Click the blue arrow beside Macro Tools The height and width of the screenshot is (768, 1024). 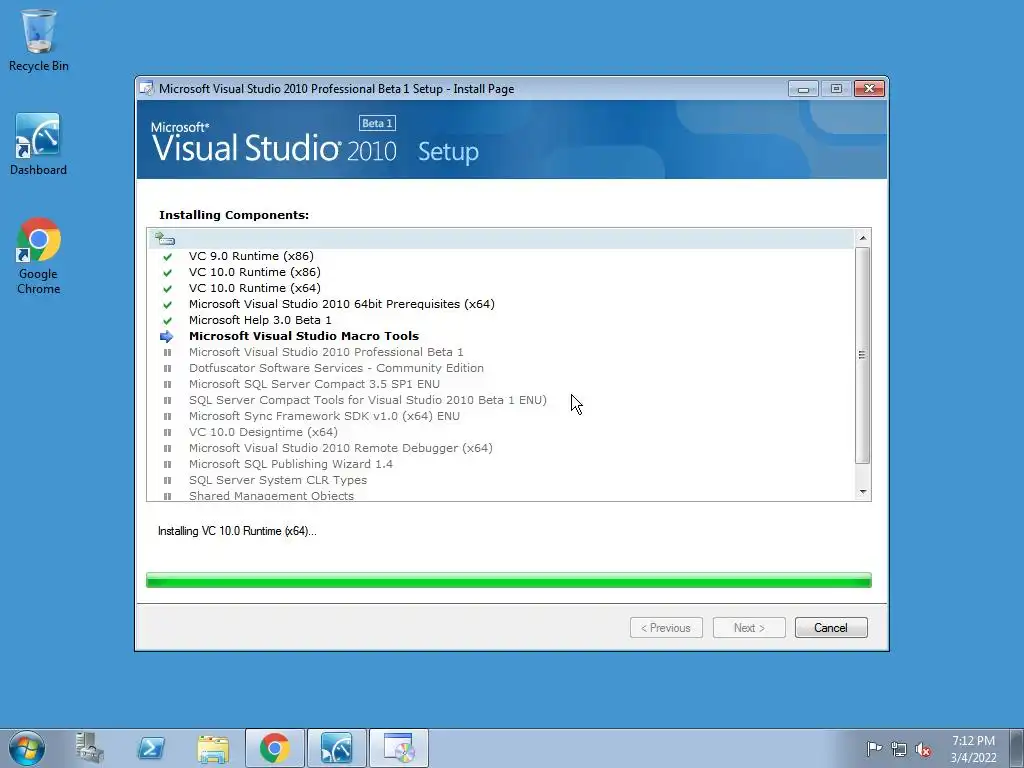point(167,336)
